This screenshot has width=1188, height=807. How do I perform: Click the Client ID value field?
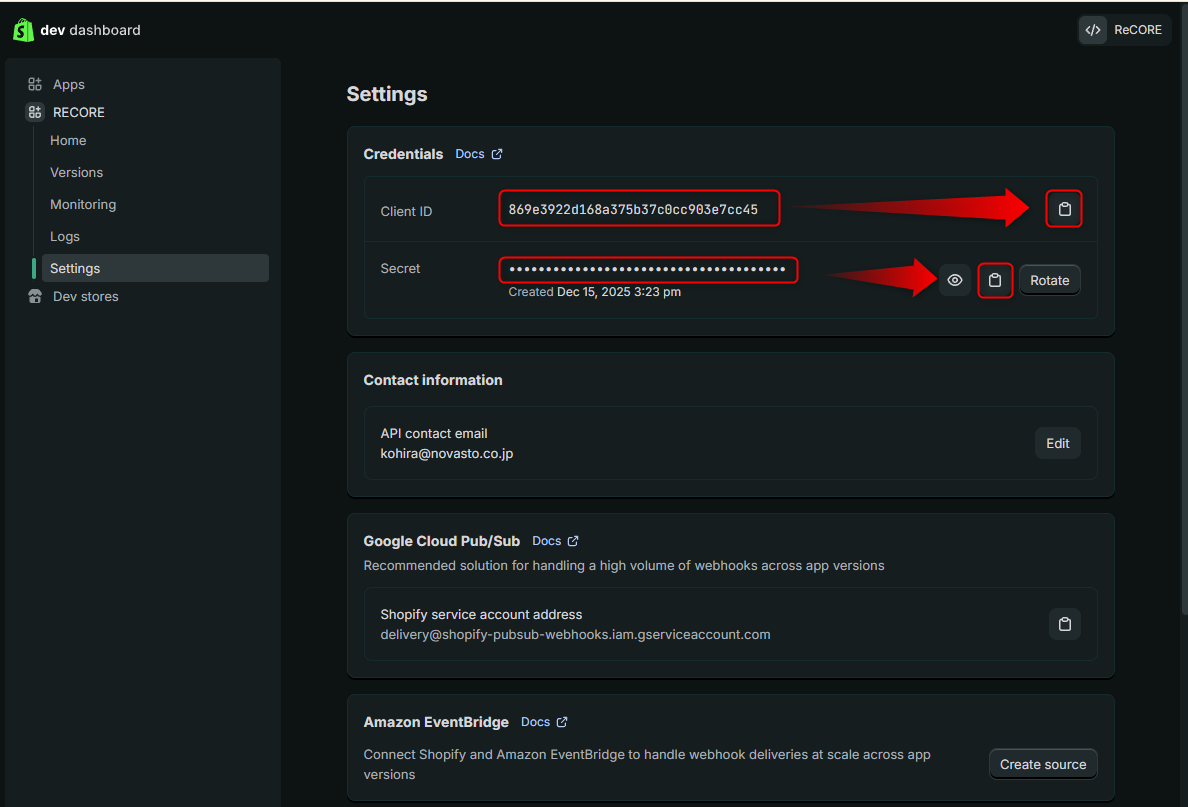point(638,210)
